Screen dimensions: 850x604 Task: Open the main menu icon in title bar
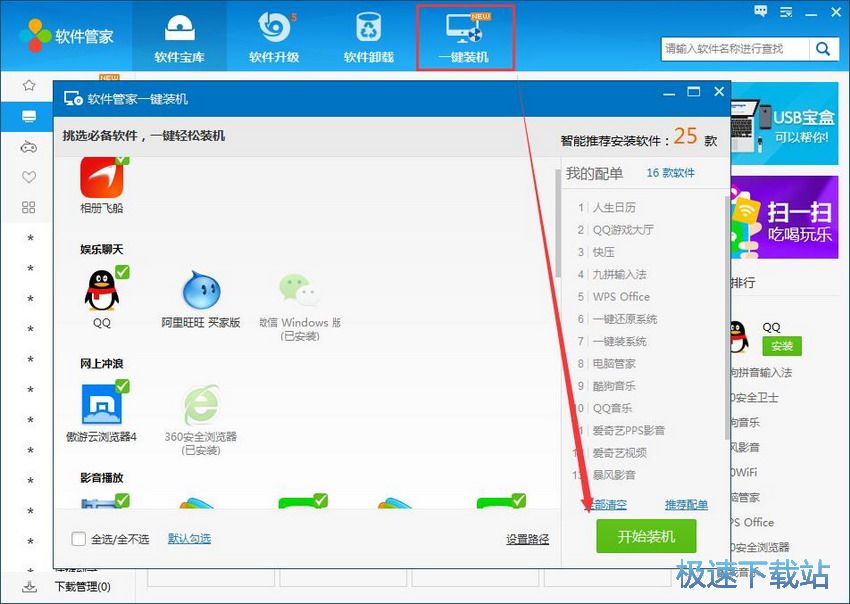pos(785,12)
